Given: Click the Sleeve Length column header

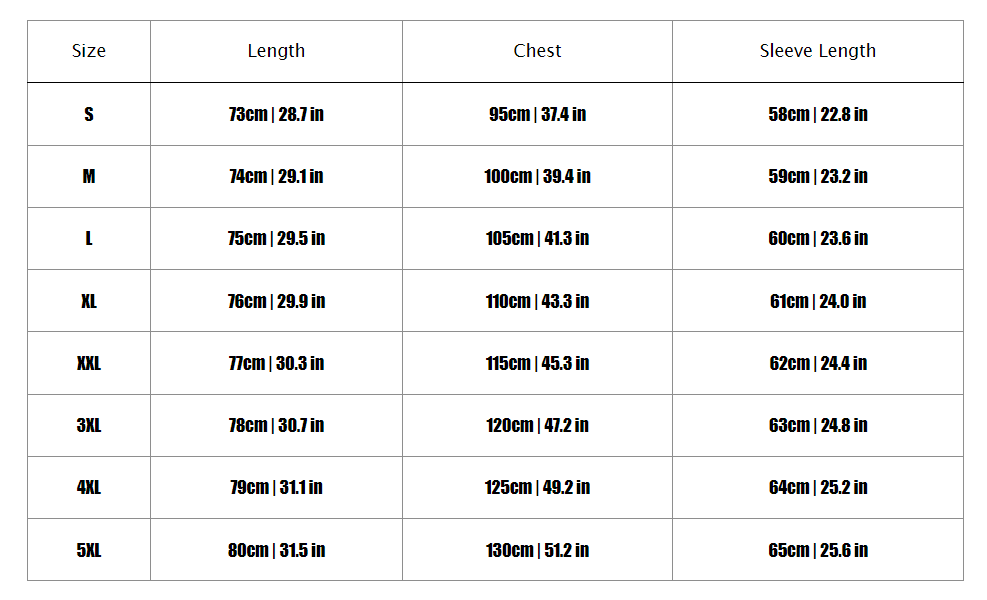Looking at the screenshot, I should [x=817, y=51].
